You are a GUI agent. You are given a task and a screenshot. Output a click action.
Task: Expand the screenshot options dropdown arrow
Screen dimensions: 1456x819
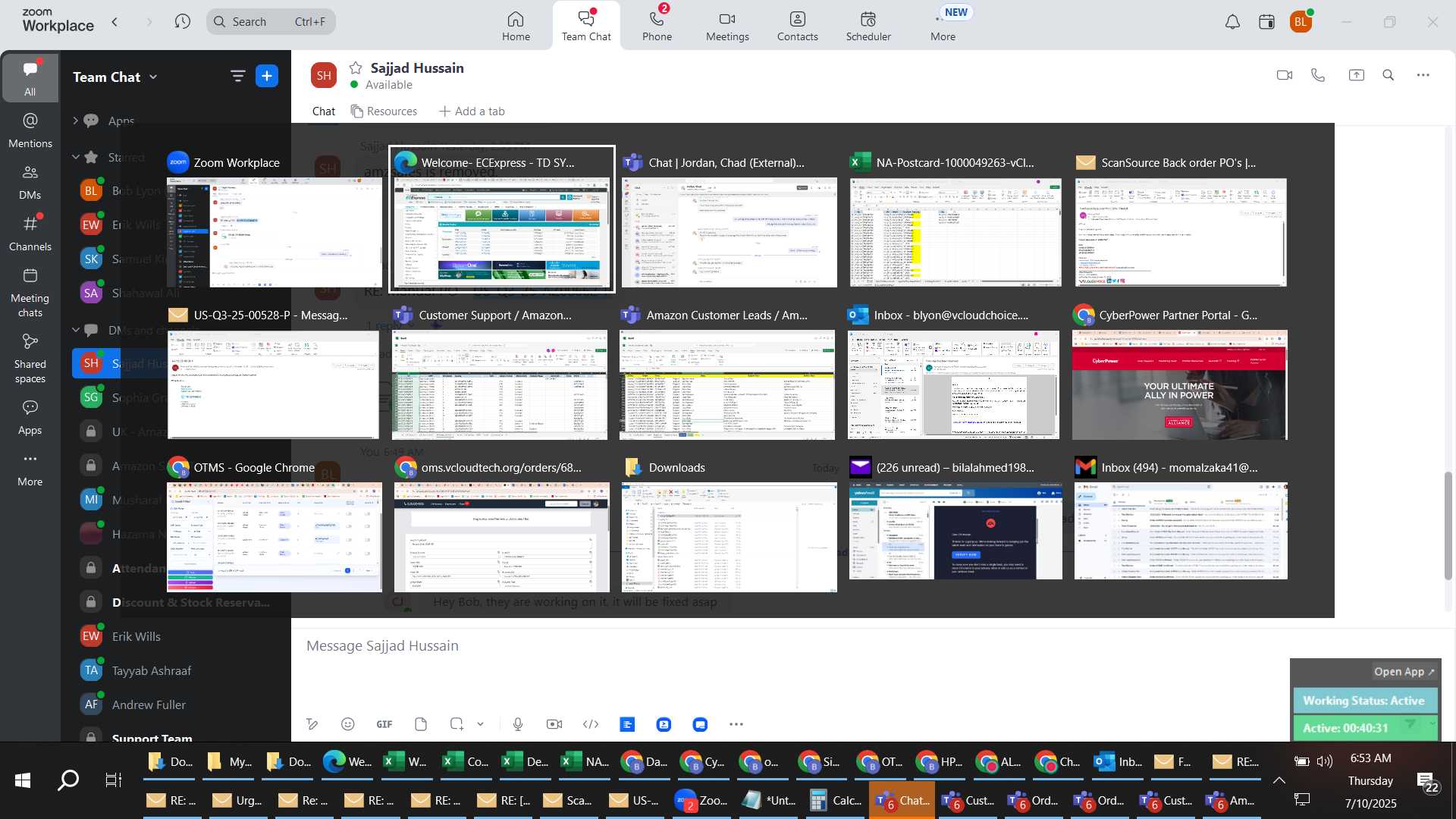point(480,724)
